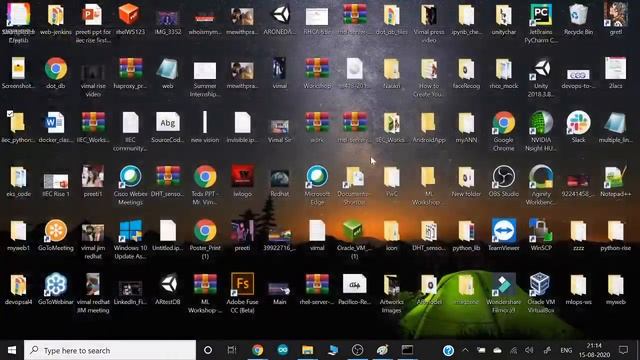
Task: Show hidden system tray icons
Action: [465, 350]
